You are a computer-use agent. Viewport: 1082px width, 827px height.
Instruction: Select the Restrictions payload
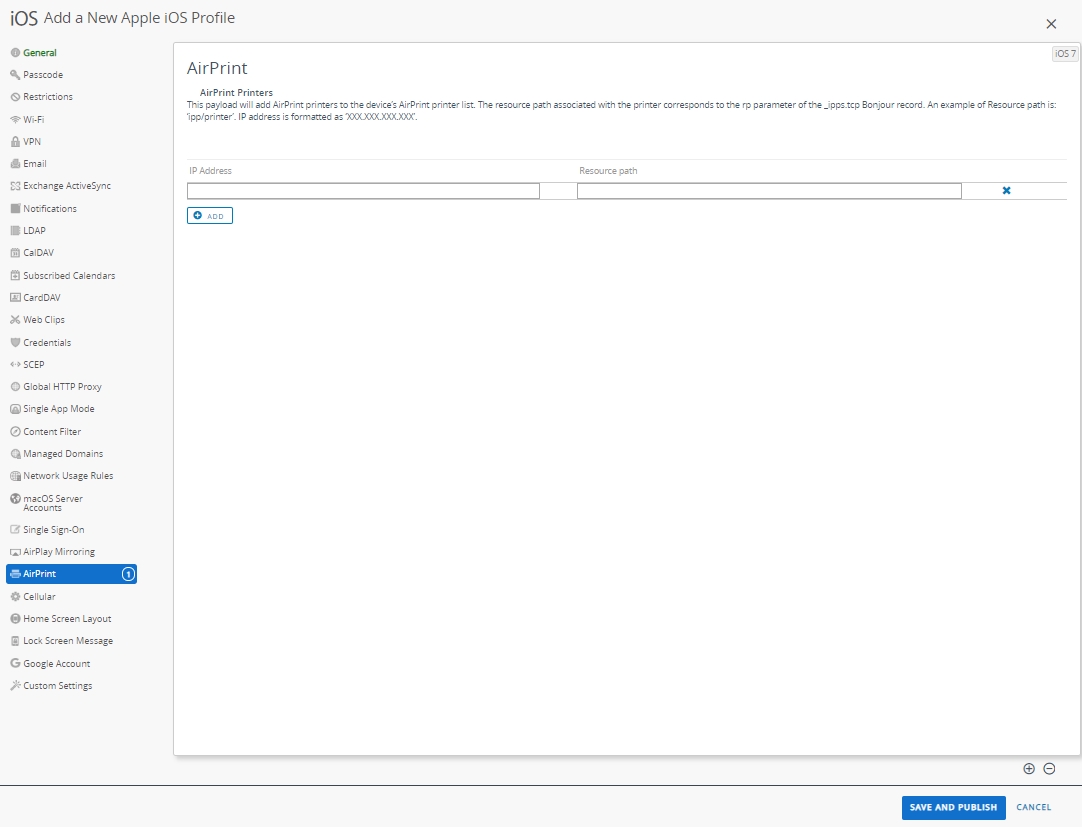(47, 97)
